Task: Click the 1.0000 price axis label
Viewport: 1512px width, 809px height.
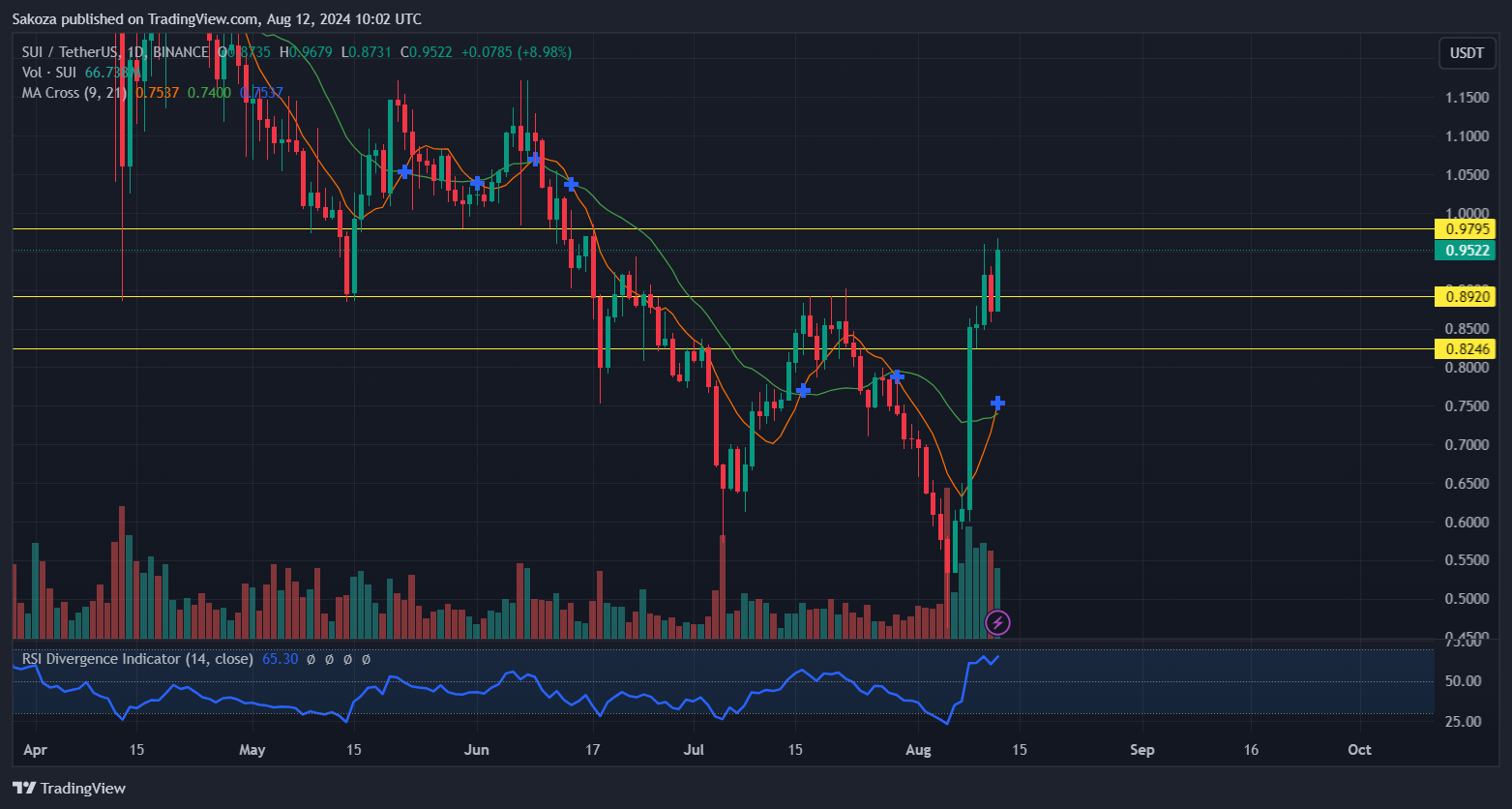Action: click(x=1468, y=214)
